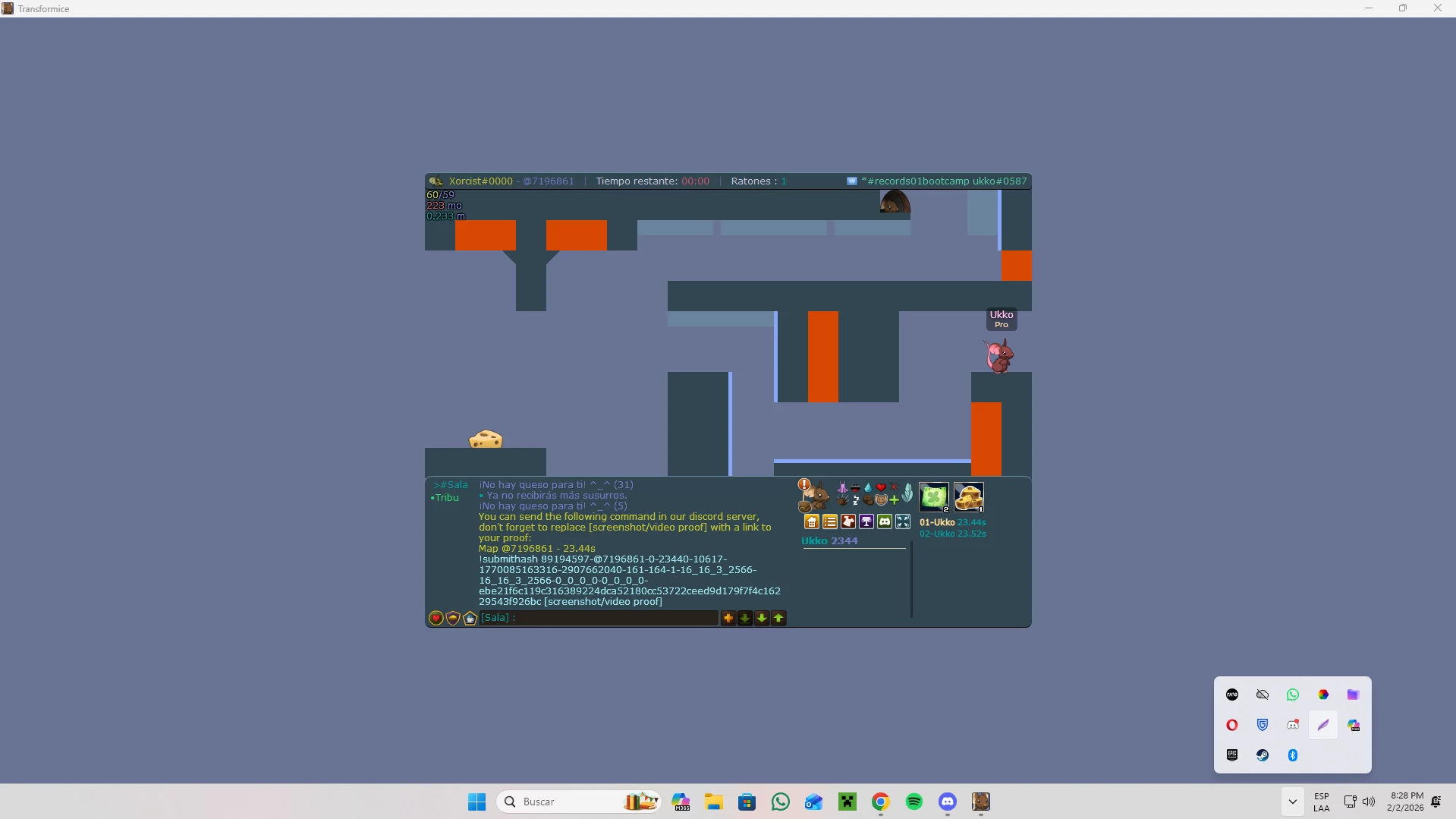Screen dimensions: 1456x819
Task: Click the blue water drop emote icon
Action: point(868,488)
